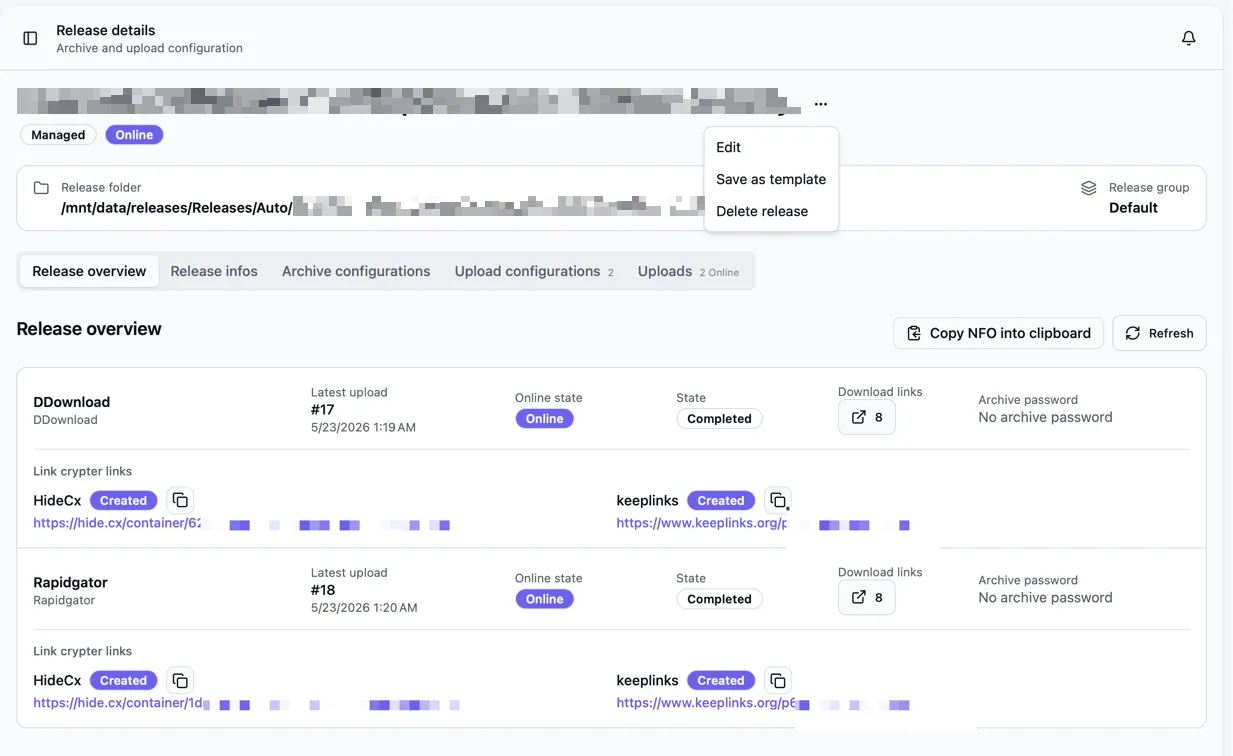
Task: Open the DDownload keeplinks.org link
Action: (763, 523)
